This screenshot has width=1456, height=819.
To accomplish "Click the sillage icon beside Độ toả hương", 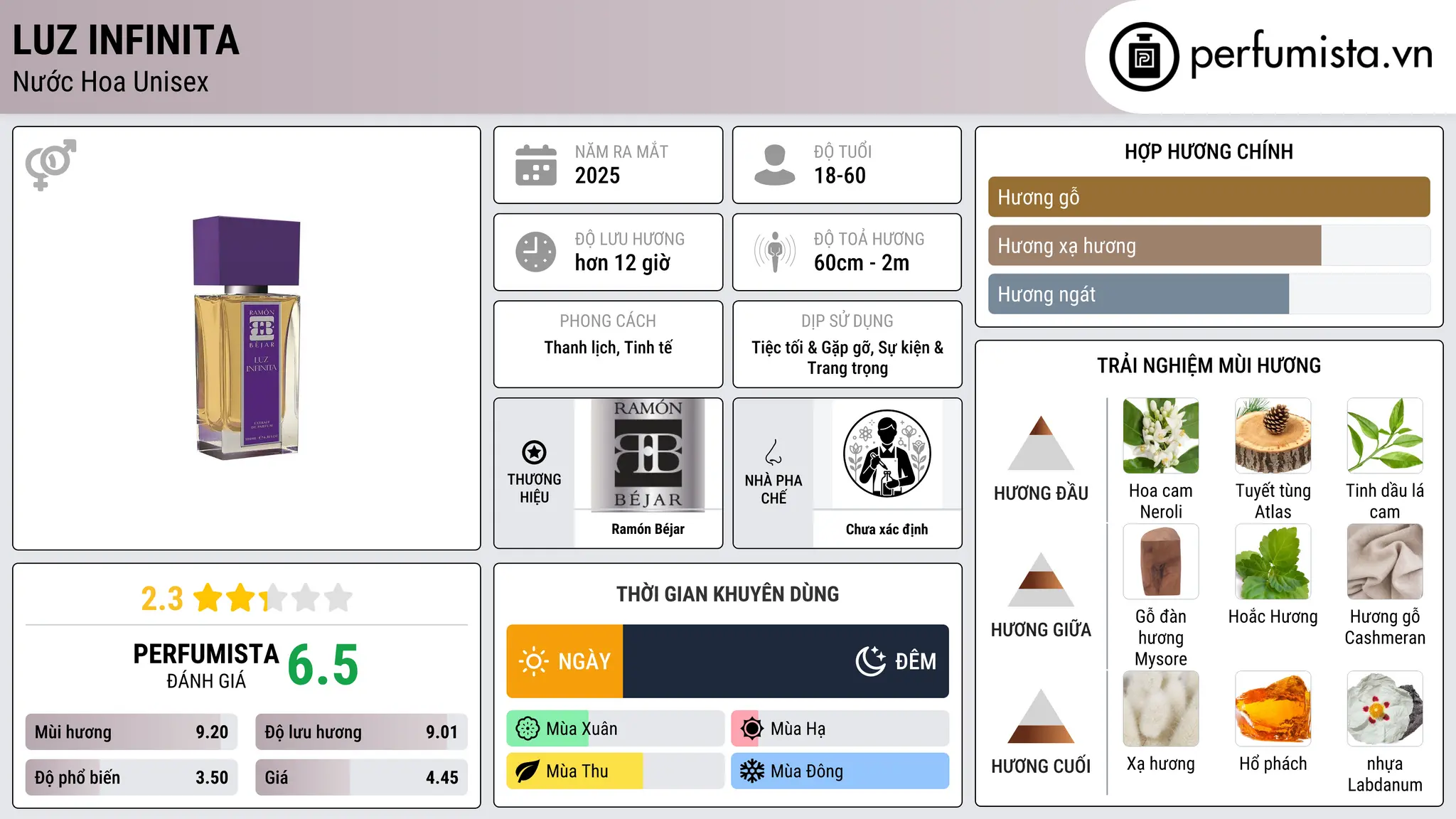I will [x=774, y=252].
